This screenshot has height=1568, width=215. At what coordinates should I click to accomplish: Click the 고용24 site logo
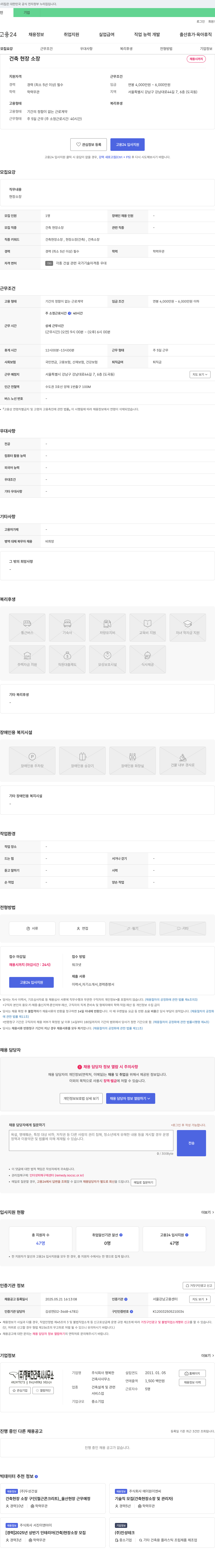click(9, 35)
